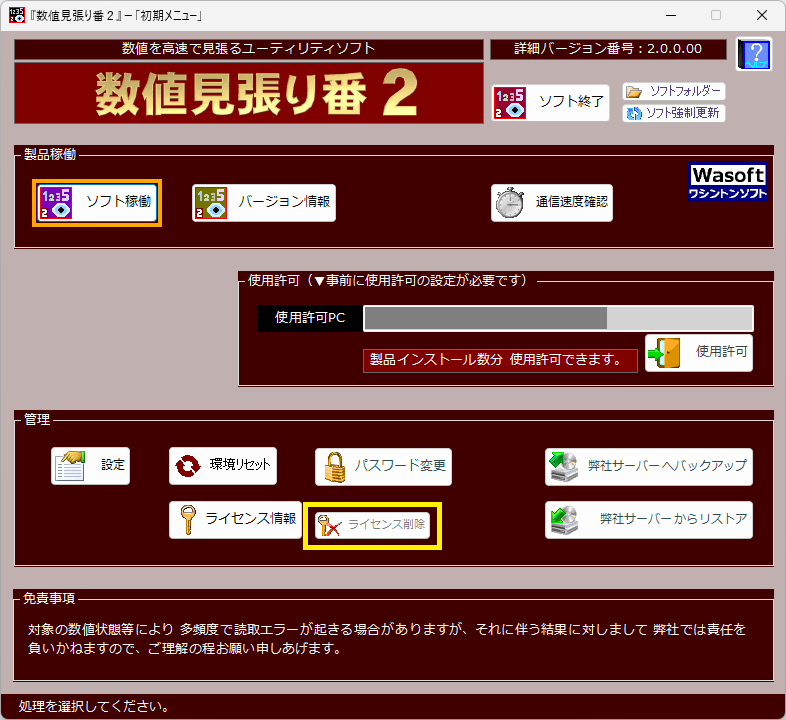The height and width of the screenshot is (720, 786).
Task: Click the app icon in バージョン情報 button
Action: click(x=211, y=203)
